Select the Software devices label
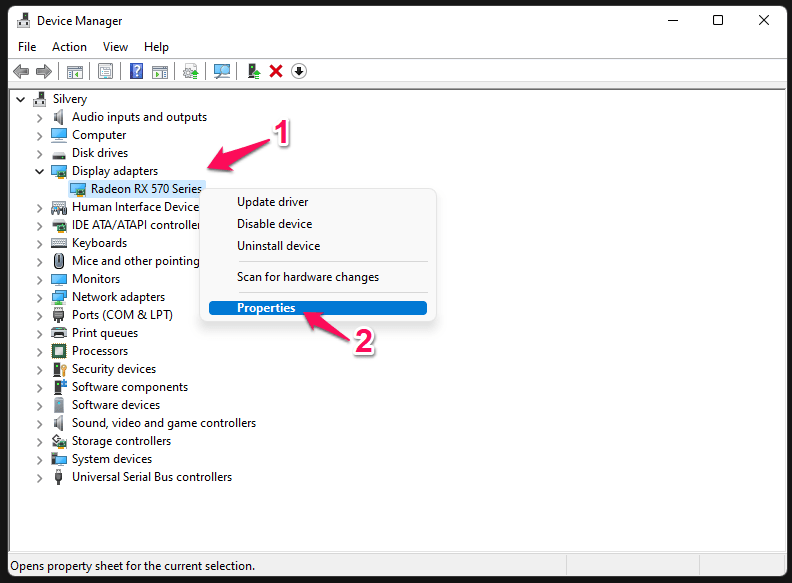Screen dimensions: 792x583 click(116, 405)
